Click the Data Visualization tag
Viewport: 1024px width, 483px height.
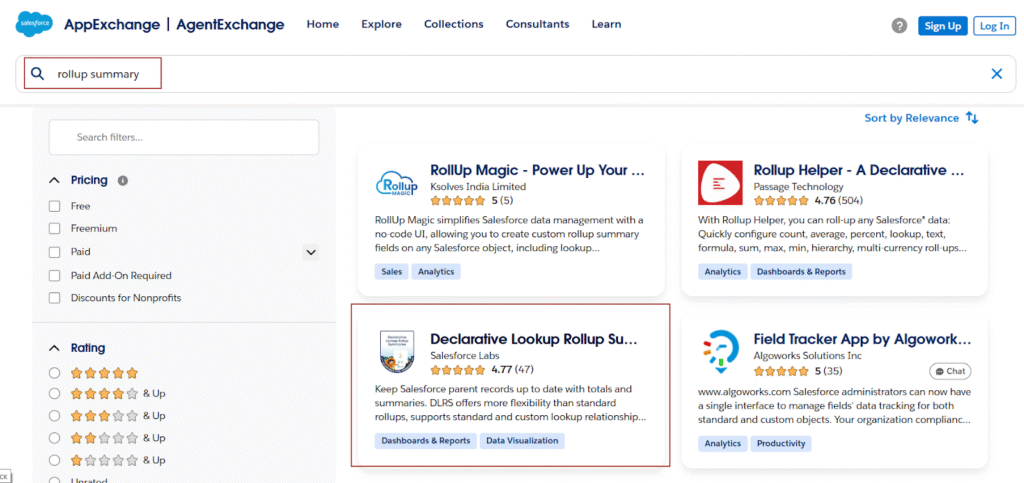coord(522,441)
